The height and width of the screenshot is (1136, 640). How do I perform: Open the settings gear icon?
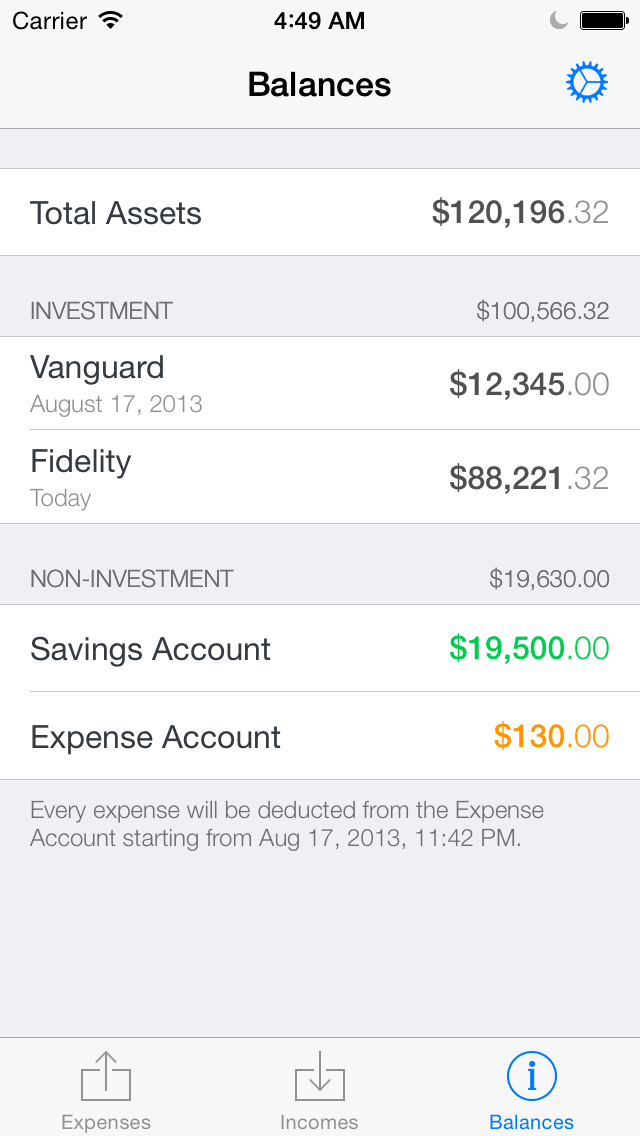click(x=587, y=83)
